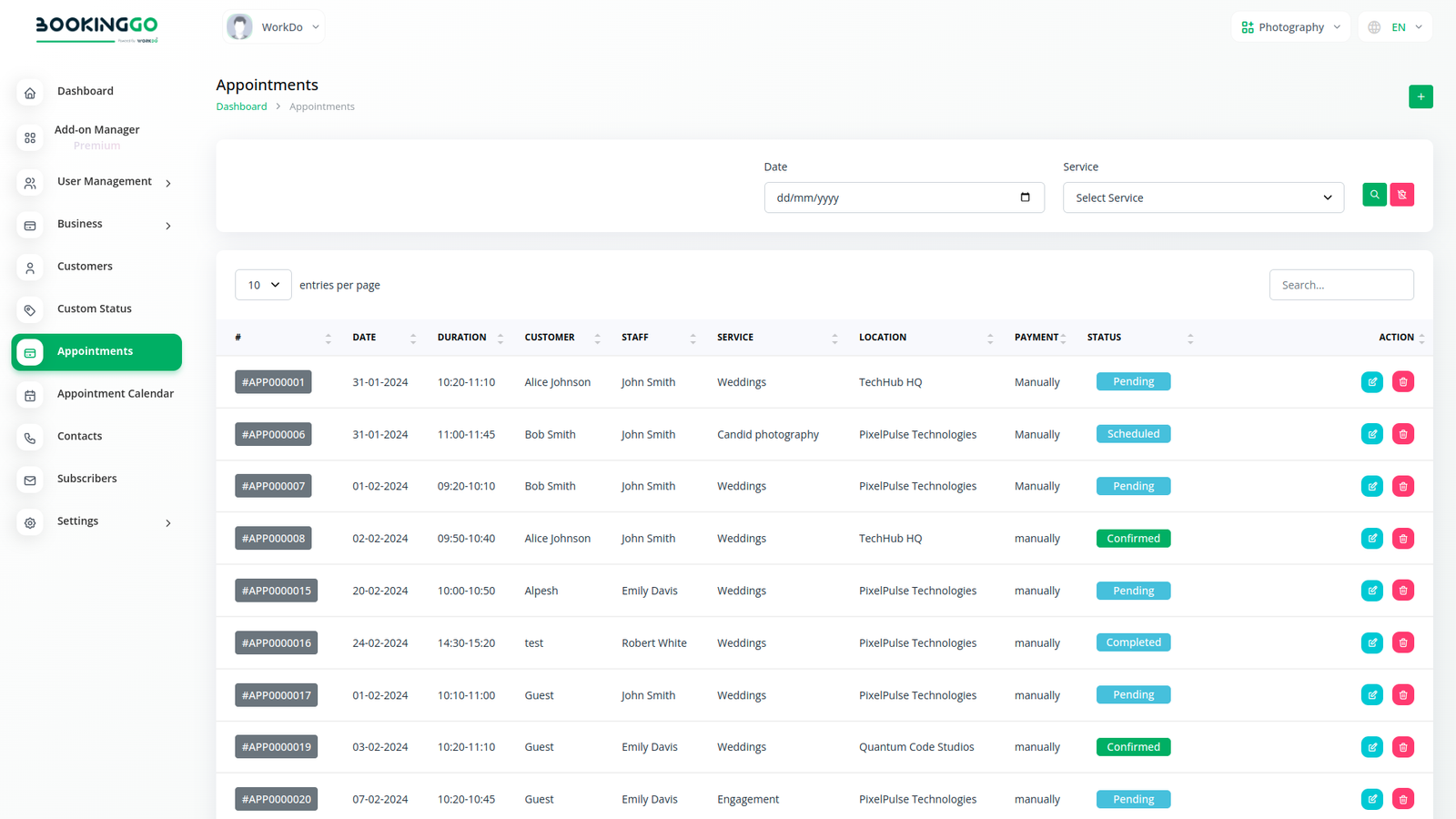Delete appointment #APP0000016 with the trash icon

click(x=1403, y=643)
